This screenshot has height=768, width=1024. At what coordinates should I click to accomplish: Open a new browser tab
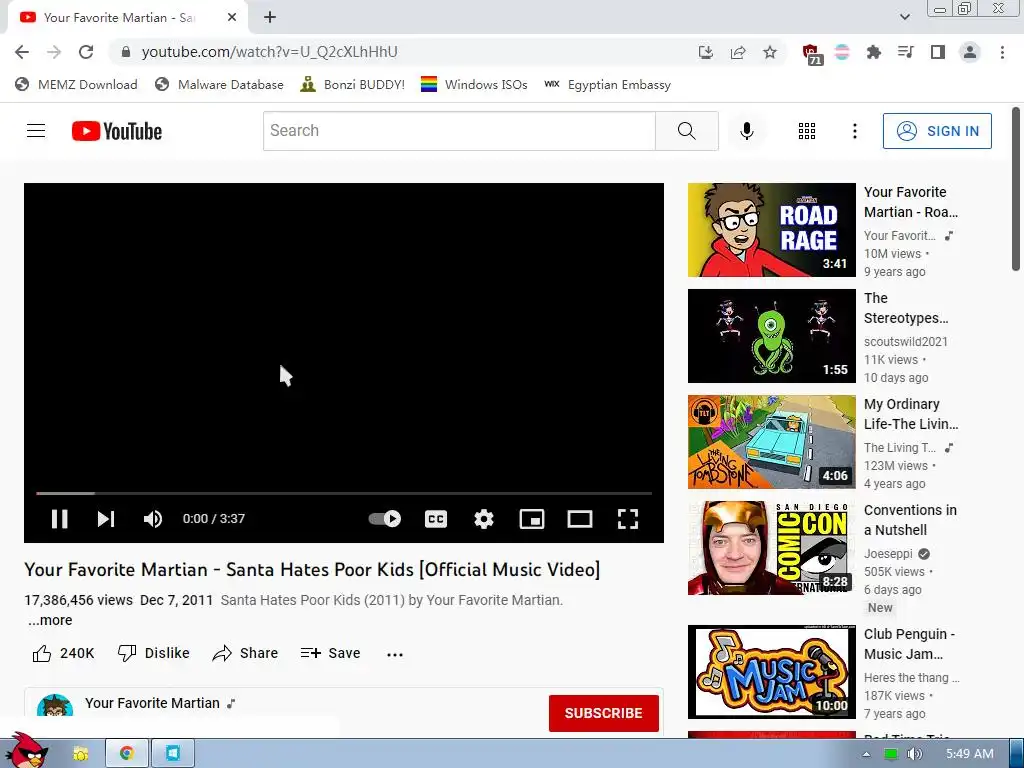270,18
